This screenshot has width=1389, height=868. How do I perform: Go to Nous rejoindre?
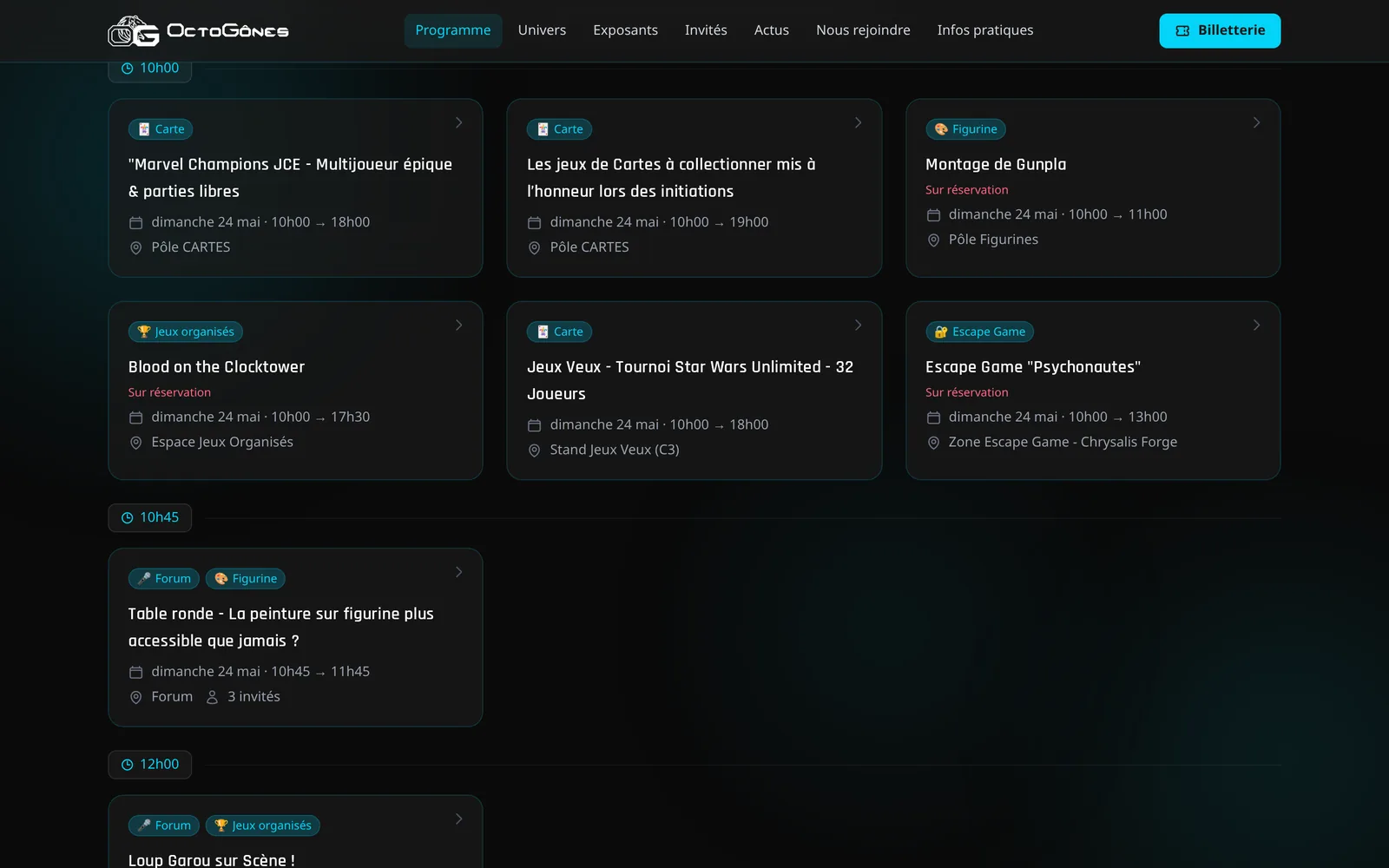pyautogui.click(x=863, y=30)
